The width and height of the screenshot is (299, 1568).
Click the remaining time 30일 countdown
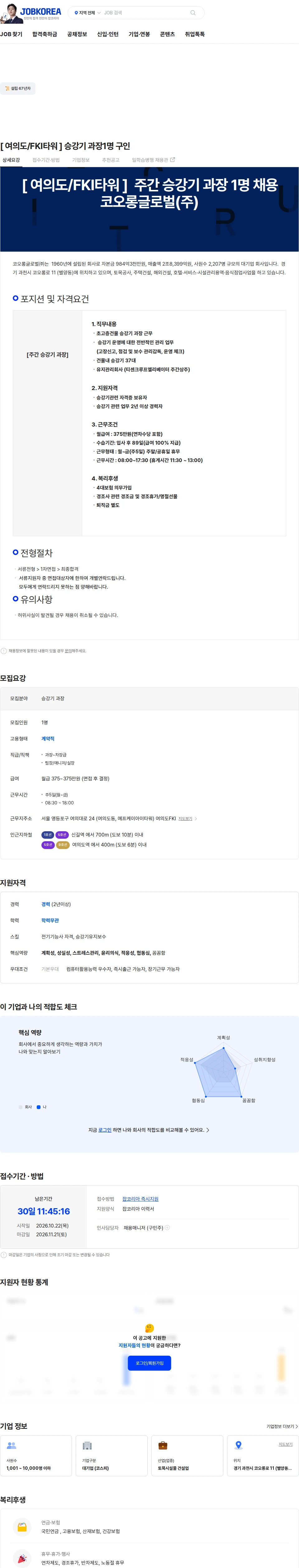[44, 1211]
